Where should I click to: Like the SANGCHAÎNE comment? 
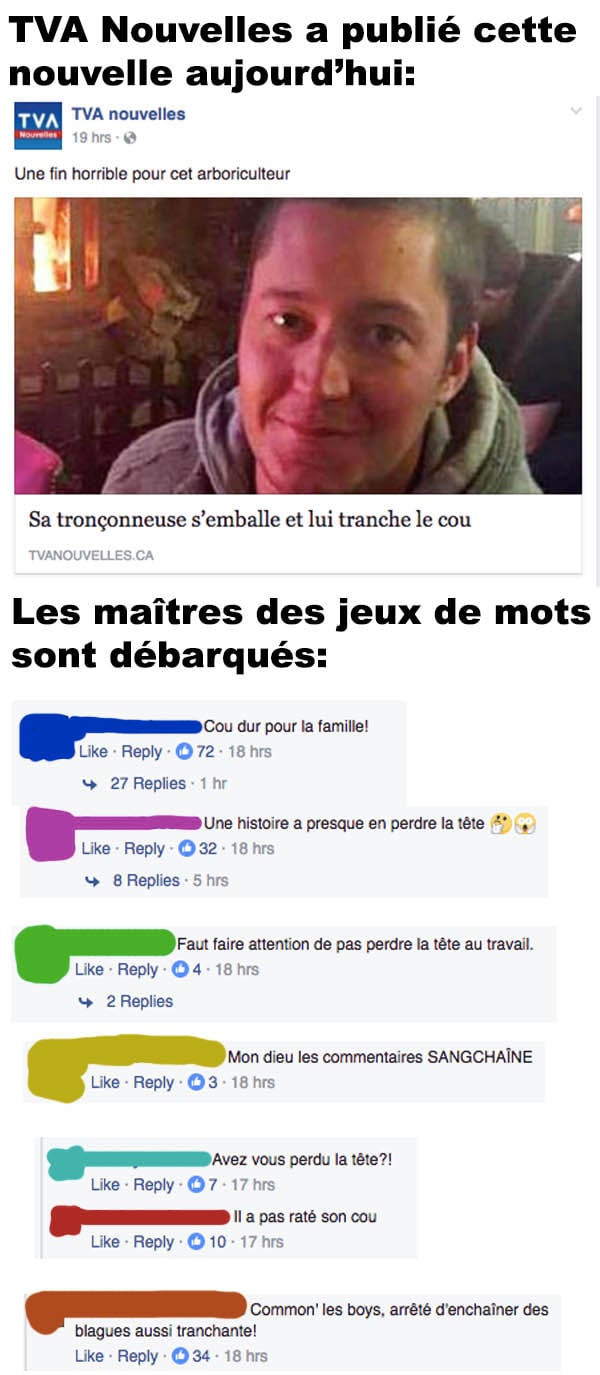[105, 1082]
